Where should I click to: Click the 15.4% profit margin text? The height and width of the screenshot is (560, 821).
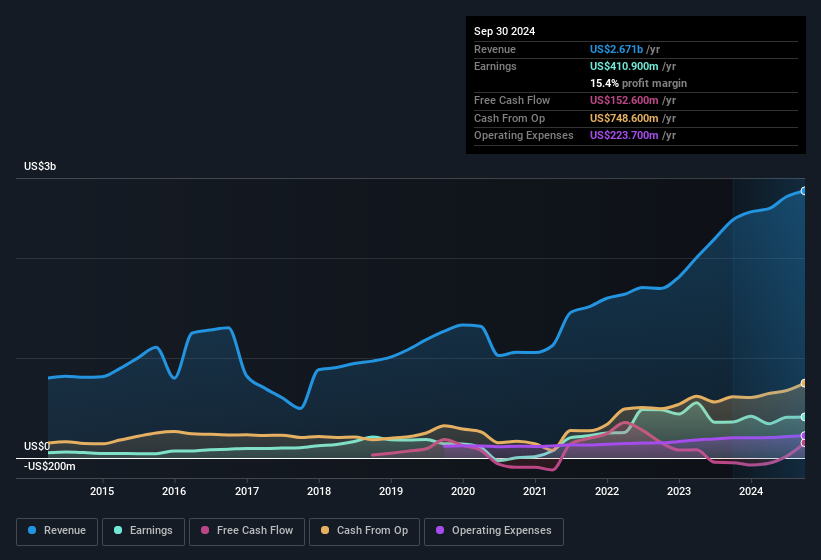pos(638,83)
